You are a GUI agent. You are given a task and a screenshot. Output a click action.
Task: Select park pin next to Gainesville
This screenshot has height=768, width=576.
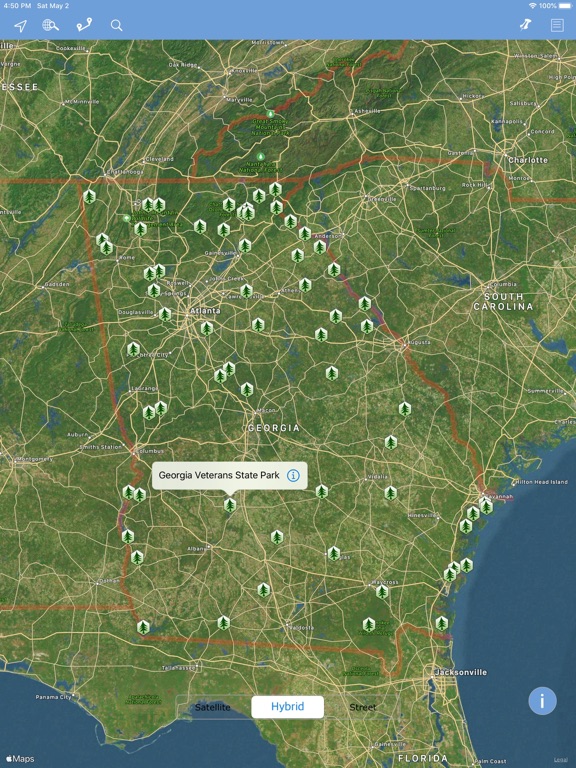[245, 245]
